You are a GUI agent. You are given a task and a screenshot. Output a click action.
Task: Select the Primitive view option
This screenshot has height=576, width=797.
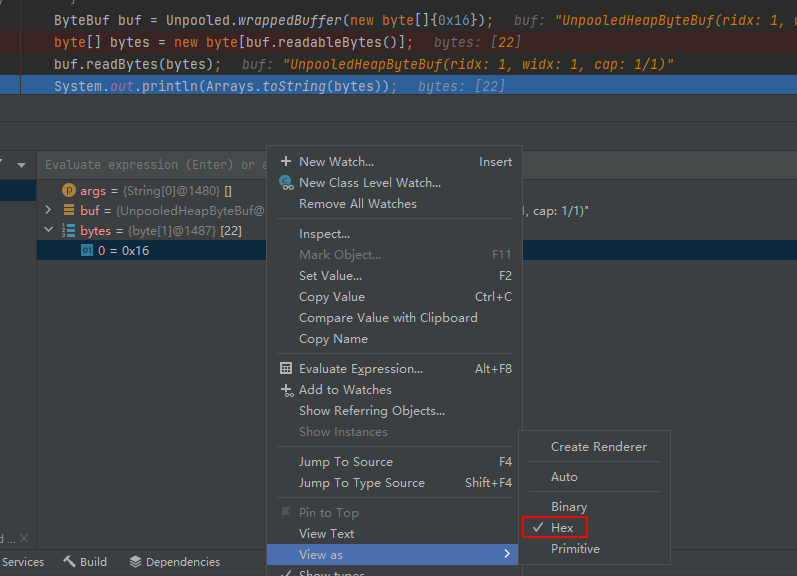pyautogui.click(x=575, y=548)
